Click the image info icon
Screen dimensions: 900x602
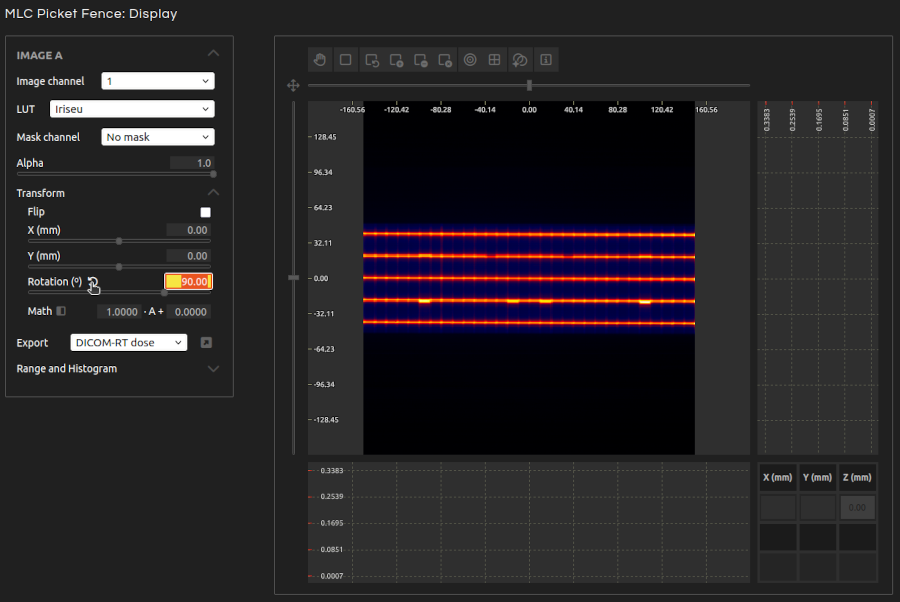point(546,60)
